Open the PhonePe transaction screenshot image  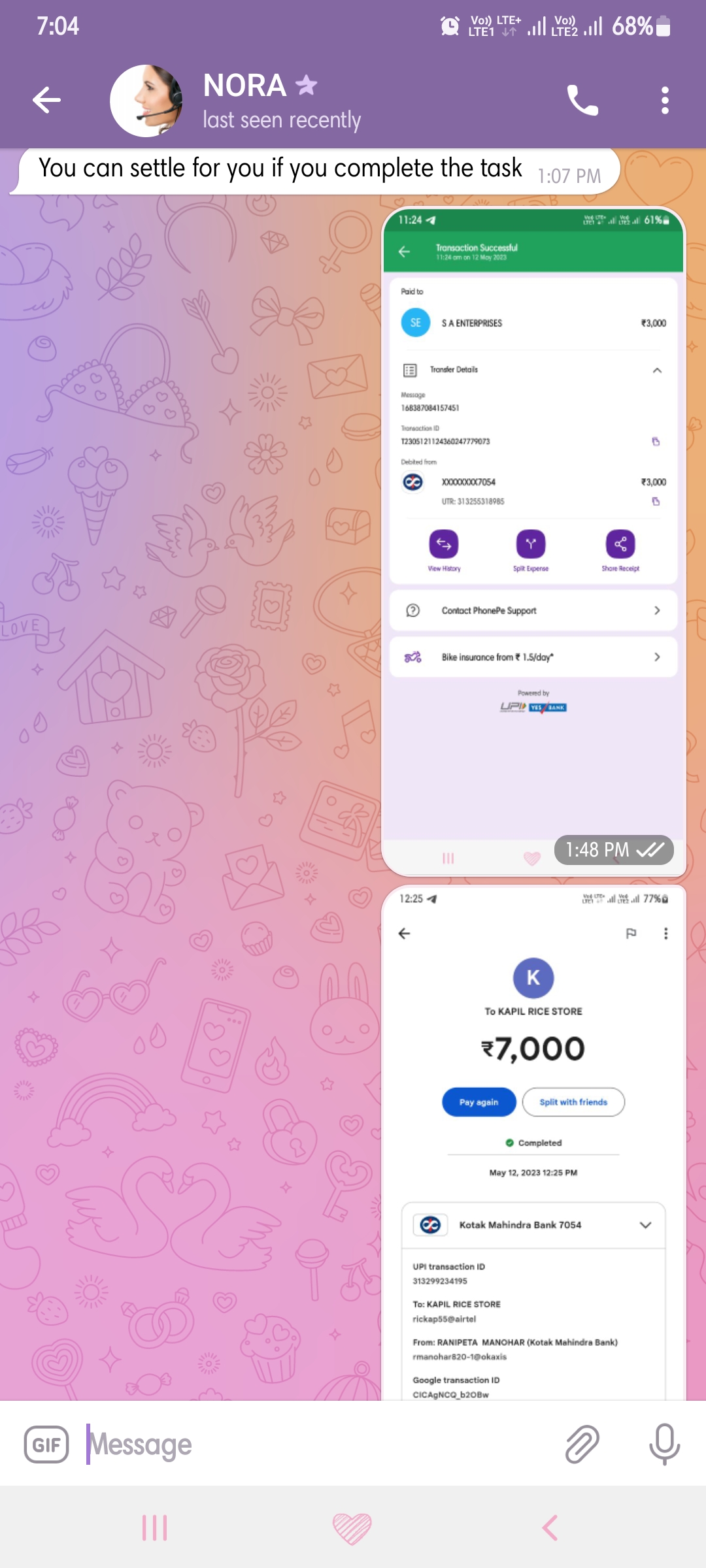tap(533, 541)
